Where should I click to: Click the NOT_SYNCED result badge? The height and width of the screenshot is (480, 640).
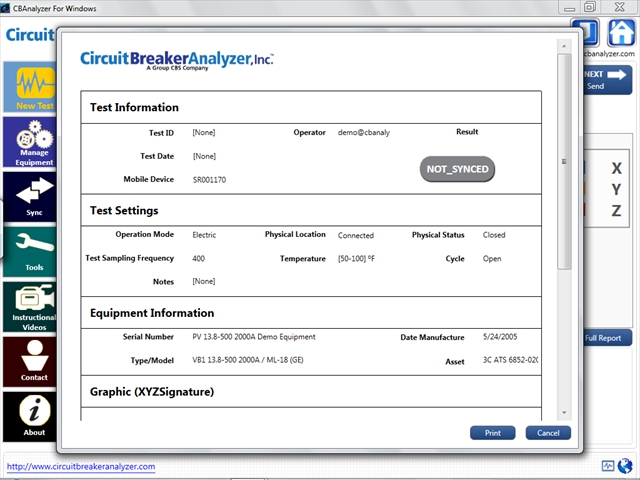coord(458,169)
